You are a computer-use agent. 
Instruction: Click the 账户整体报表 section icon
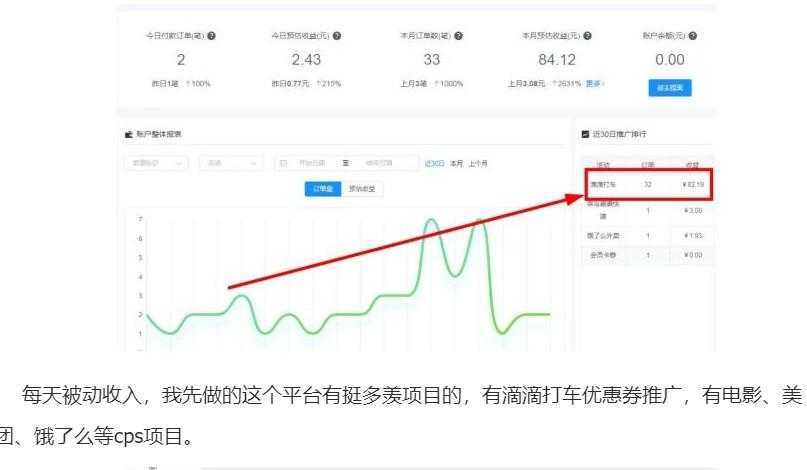(128, 134)
